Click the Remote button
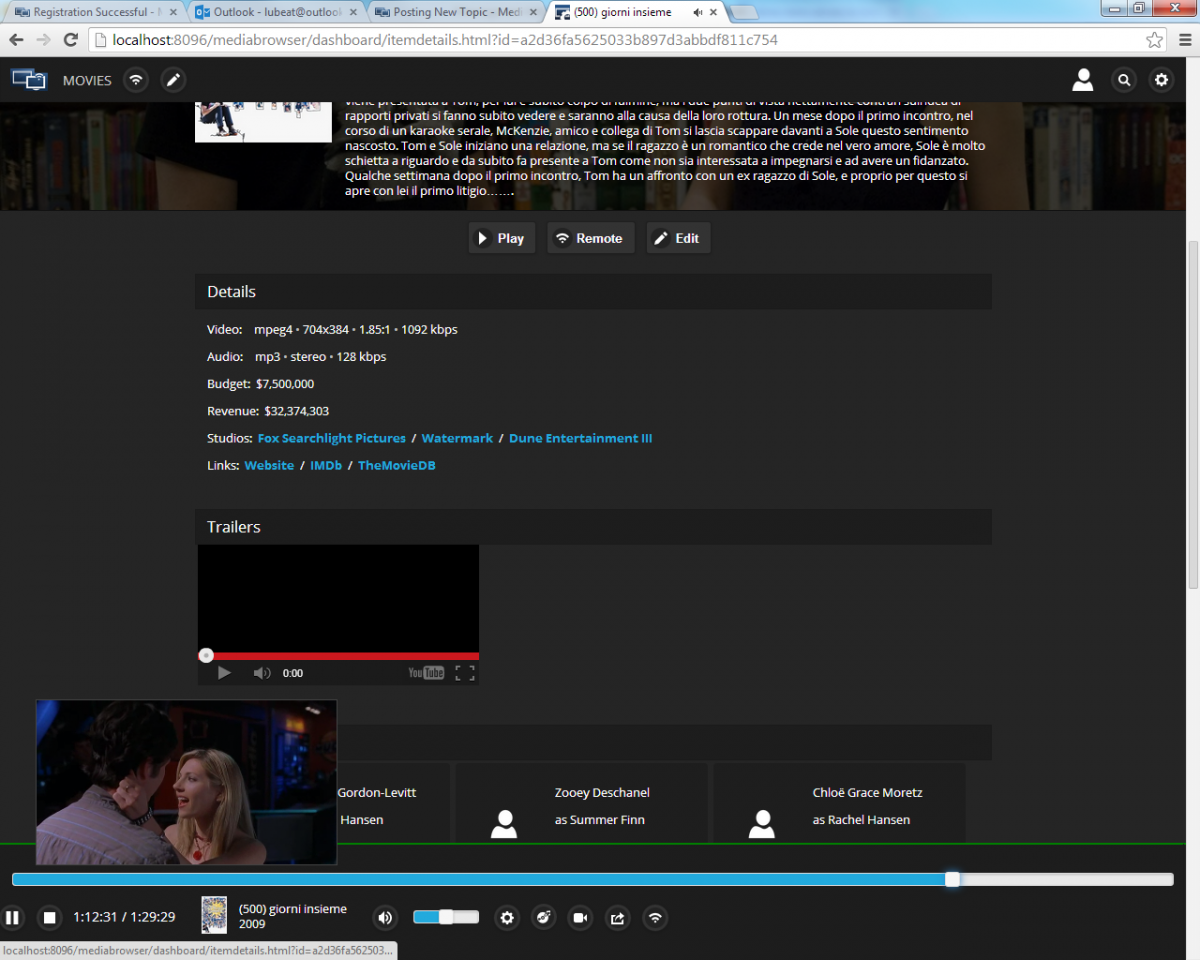This screenshot has height=960, width=1200. pyautogui.click(x=590, y=238)
